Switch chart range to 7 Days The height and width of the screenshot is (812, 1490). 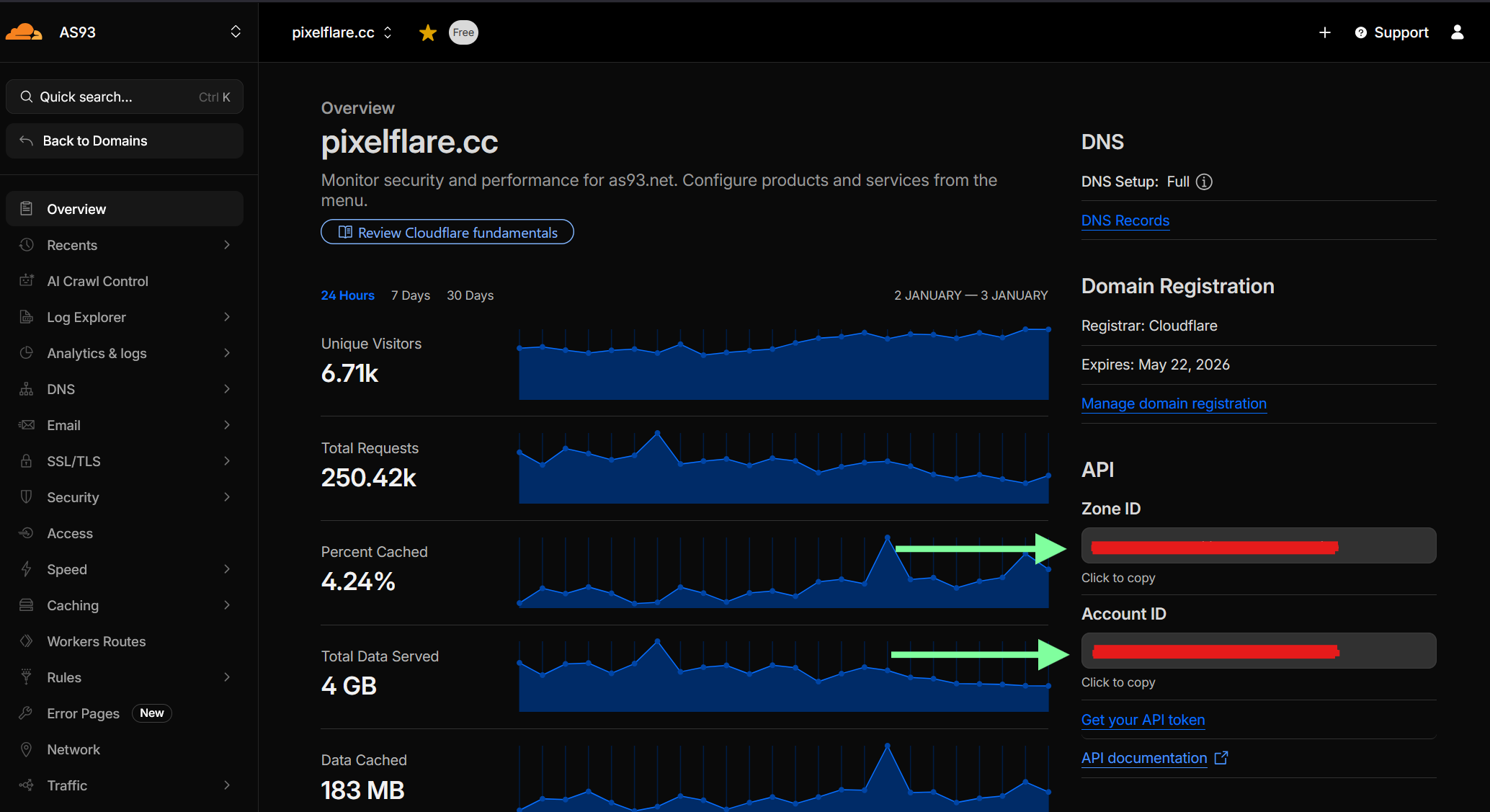point(410,295)
